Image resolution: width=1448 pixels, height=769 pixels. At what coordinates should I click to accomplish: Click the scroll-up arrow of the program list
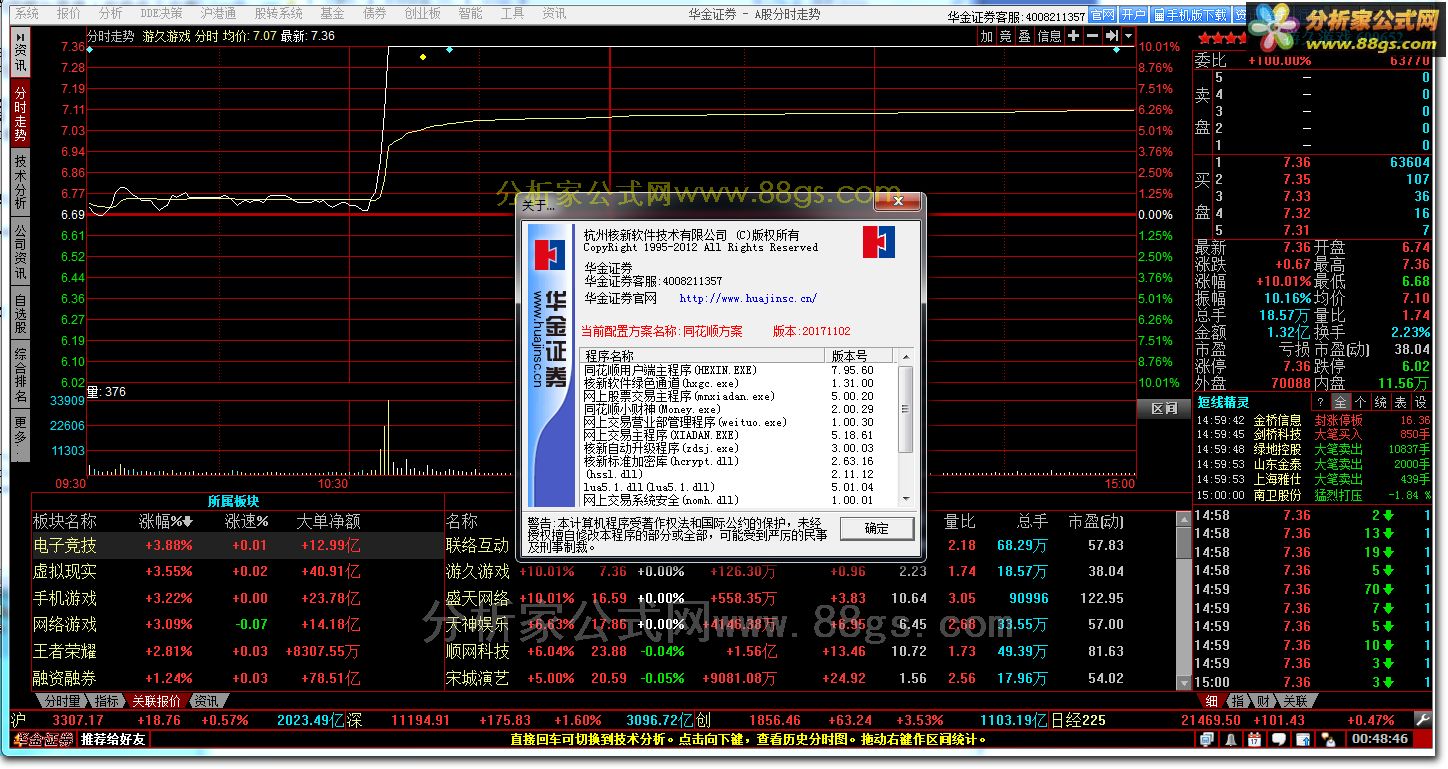[906, 355]
